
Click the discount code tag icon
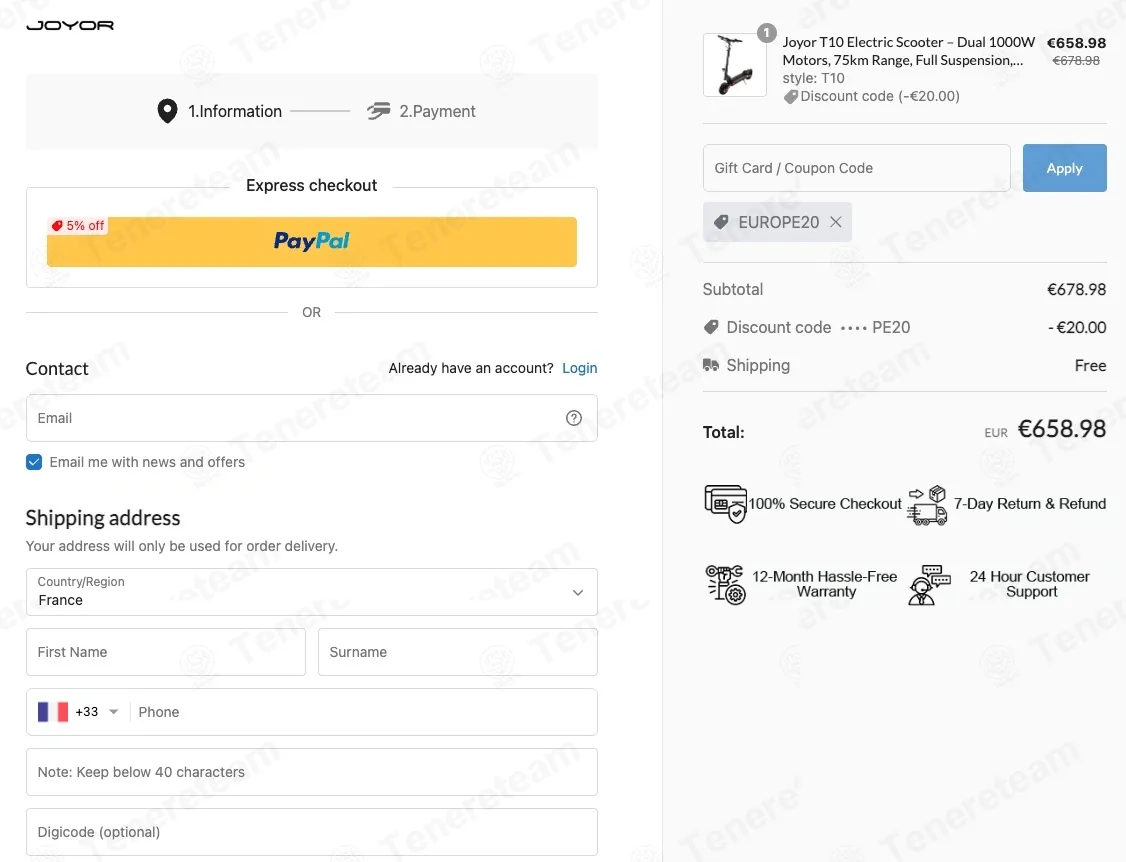click(x=710, y=328)
